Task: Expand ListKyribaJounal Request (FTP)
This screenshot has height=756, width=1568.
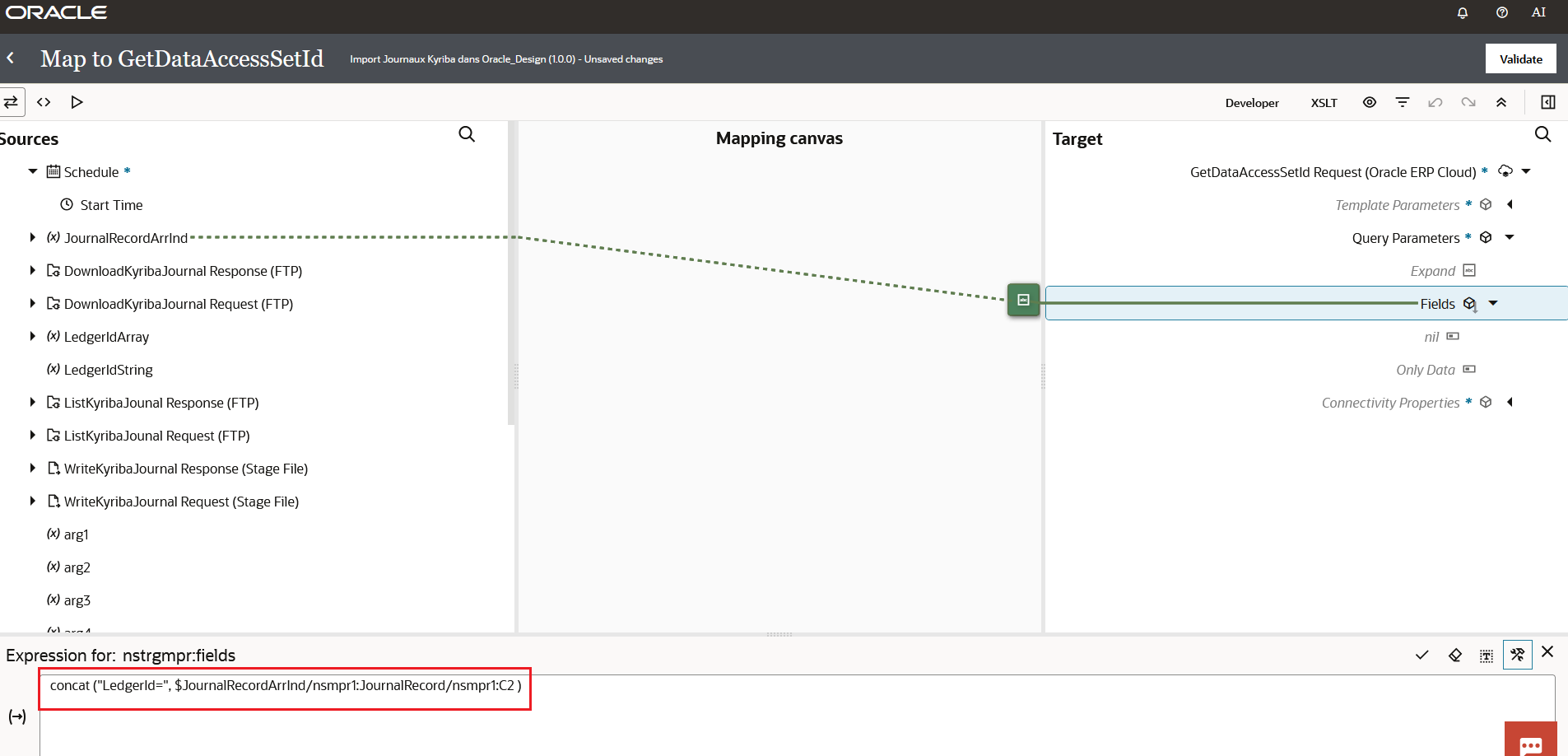Action: (x=33, y=435)
